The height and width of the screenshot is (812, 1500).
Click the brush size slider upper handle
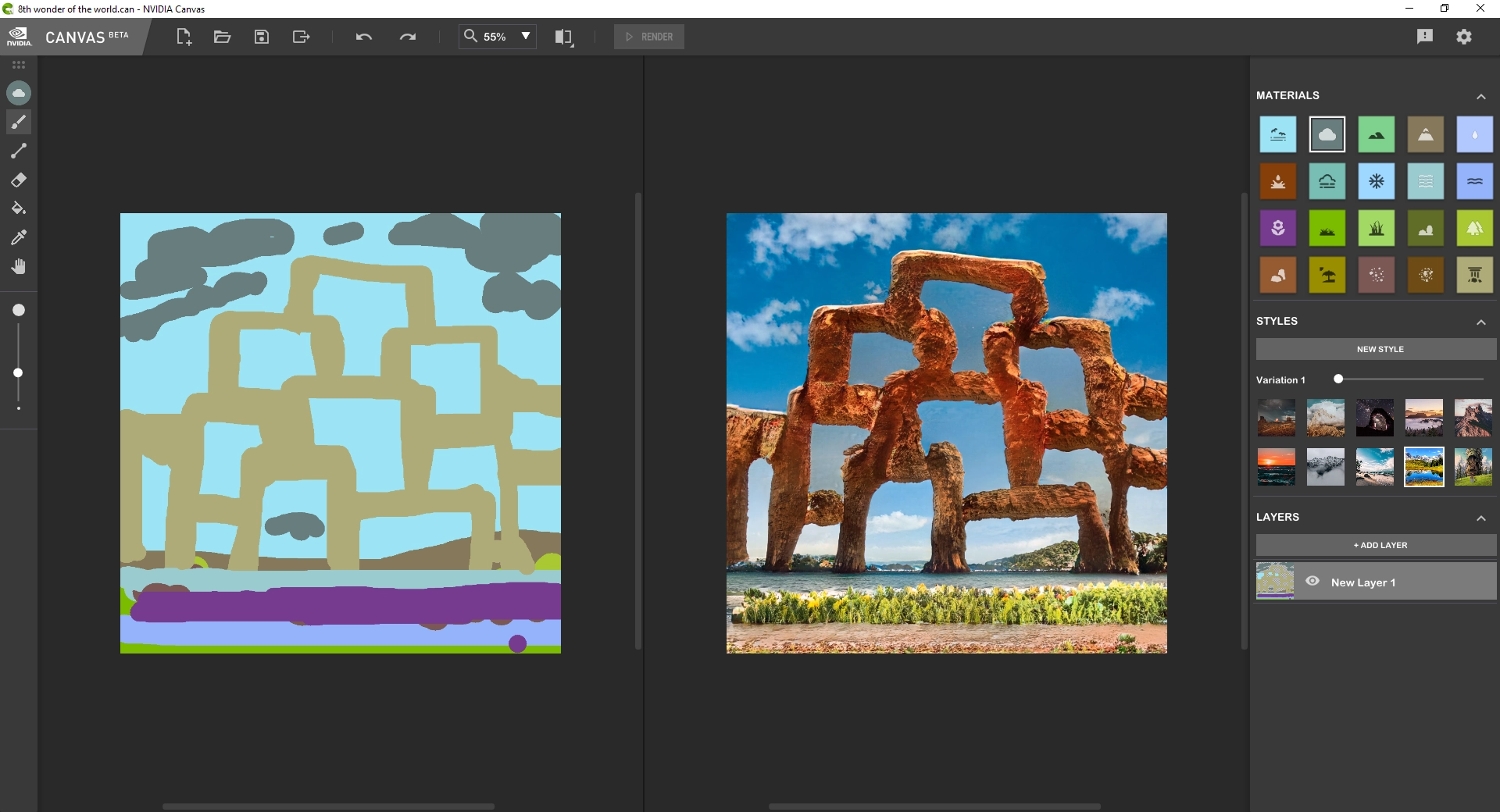pos(19,310)
